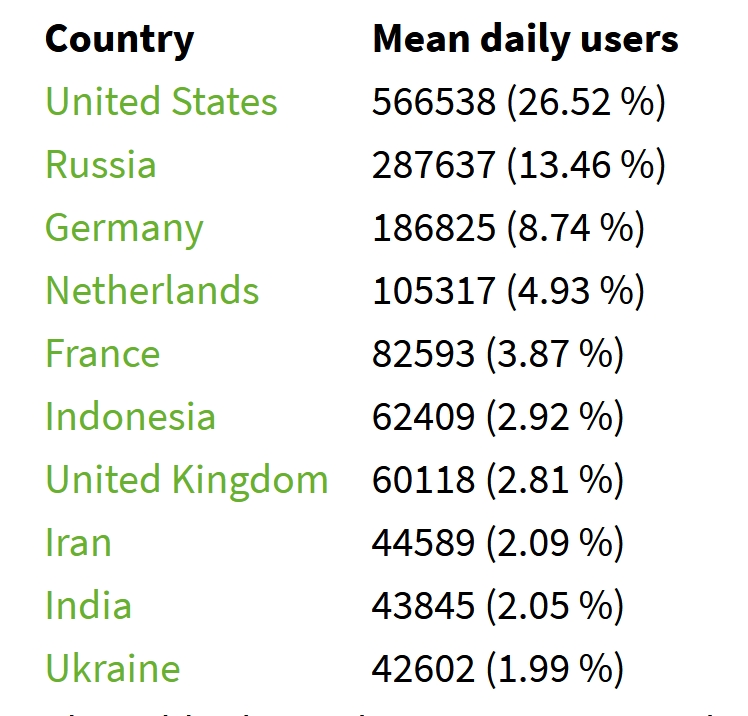Viewport: 748px width, 716px height.
Task: Select the Netherlands link
Action: (152, 291)
